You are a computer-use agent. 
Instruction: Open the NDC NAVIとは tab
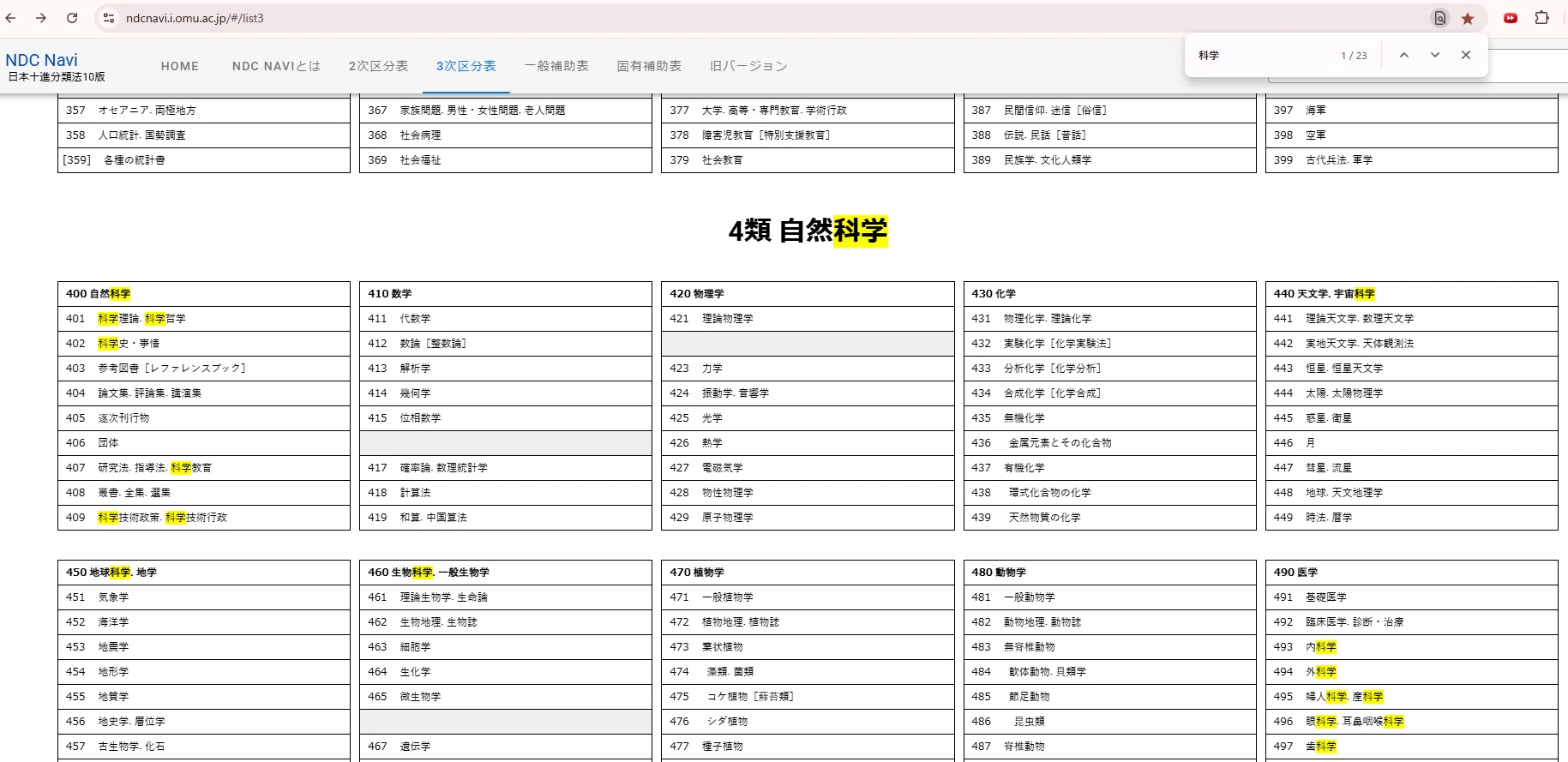point(276,66)
